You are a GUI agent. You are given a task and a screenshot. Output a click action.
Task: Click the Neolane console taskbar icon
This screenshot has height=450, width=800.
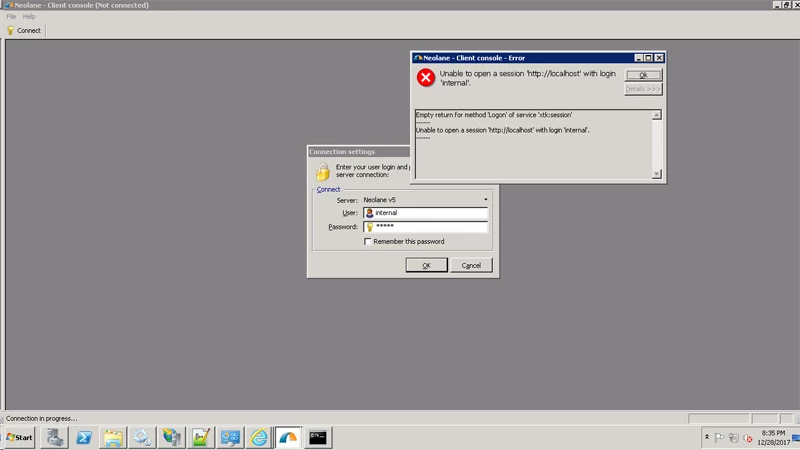click(x=288, y=438)
